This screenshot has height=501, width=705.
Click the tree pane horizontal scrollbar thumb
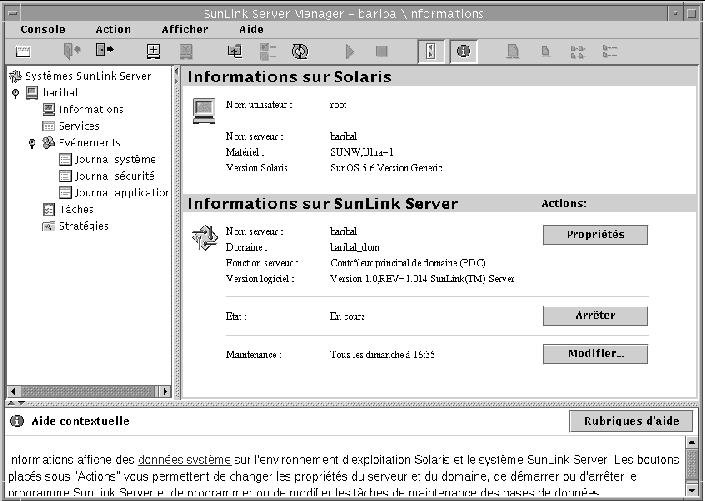(x=88, y=391)
